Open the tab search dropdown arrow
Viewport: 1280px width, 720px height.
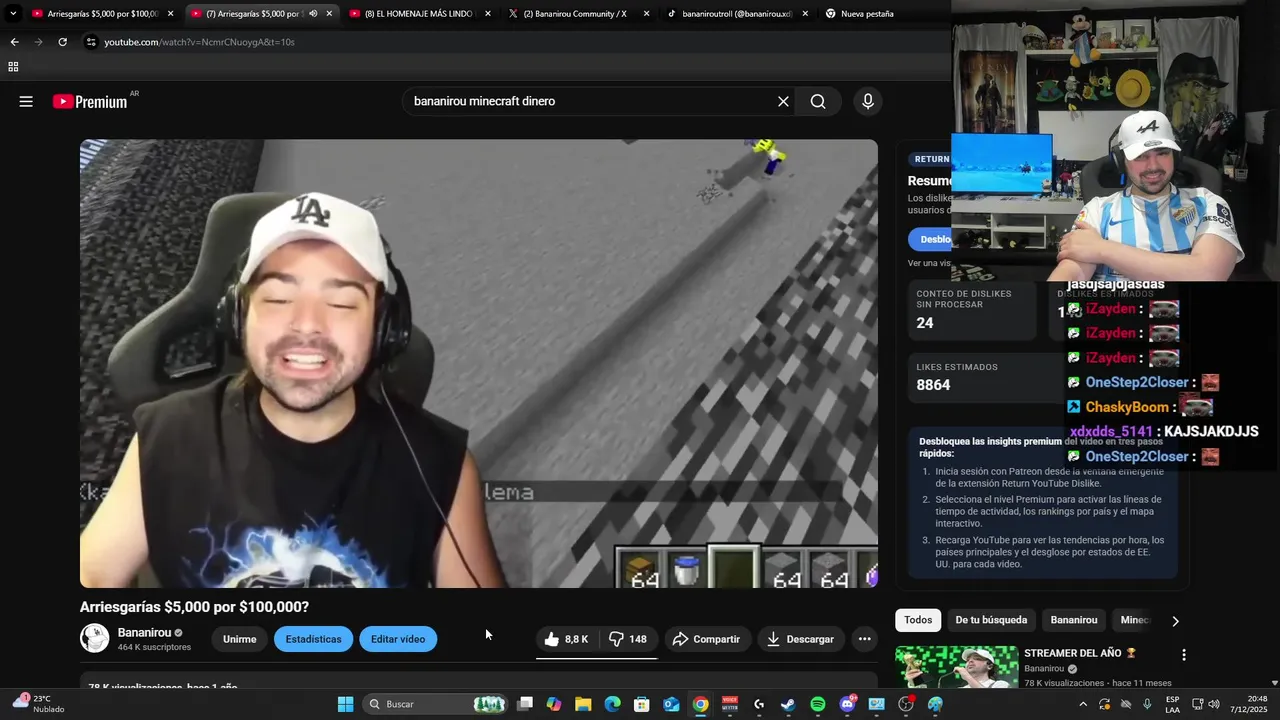pyautogui.click(x=13, y=14)
